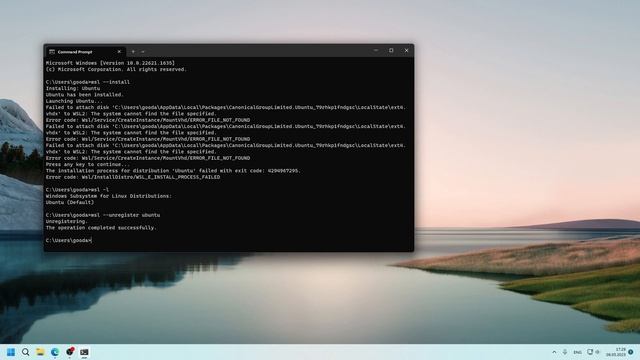
Task: Show hidden system tray icons
Action: coord(554,352)
